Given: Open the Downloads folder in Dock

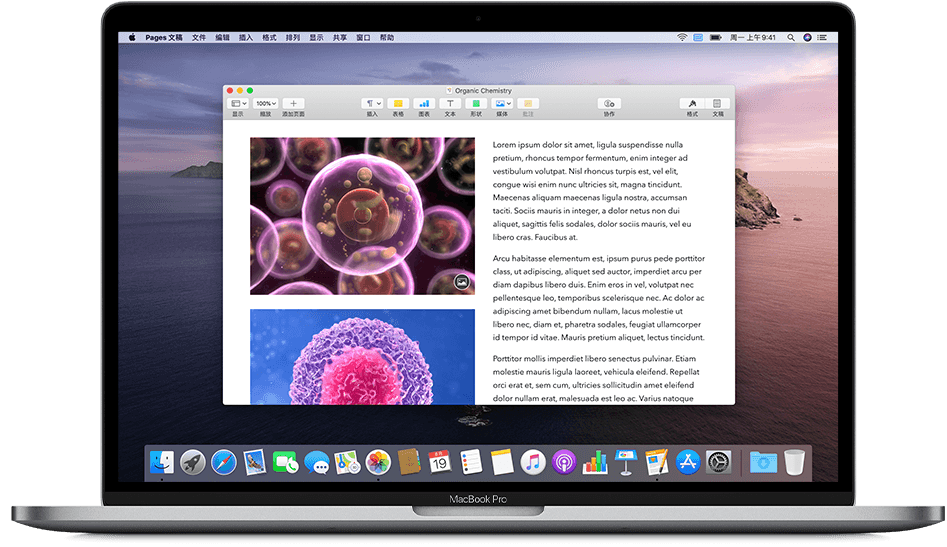Looking at the screenshot, I should pos(763,463).
